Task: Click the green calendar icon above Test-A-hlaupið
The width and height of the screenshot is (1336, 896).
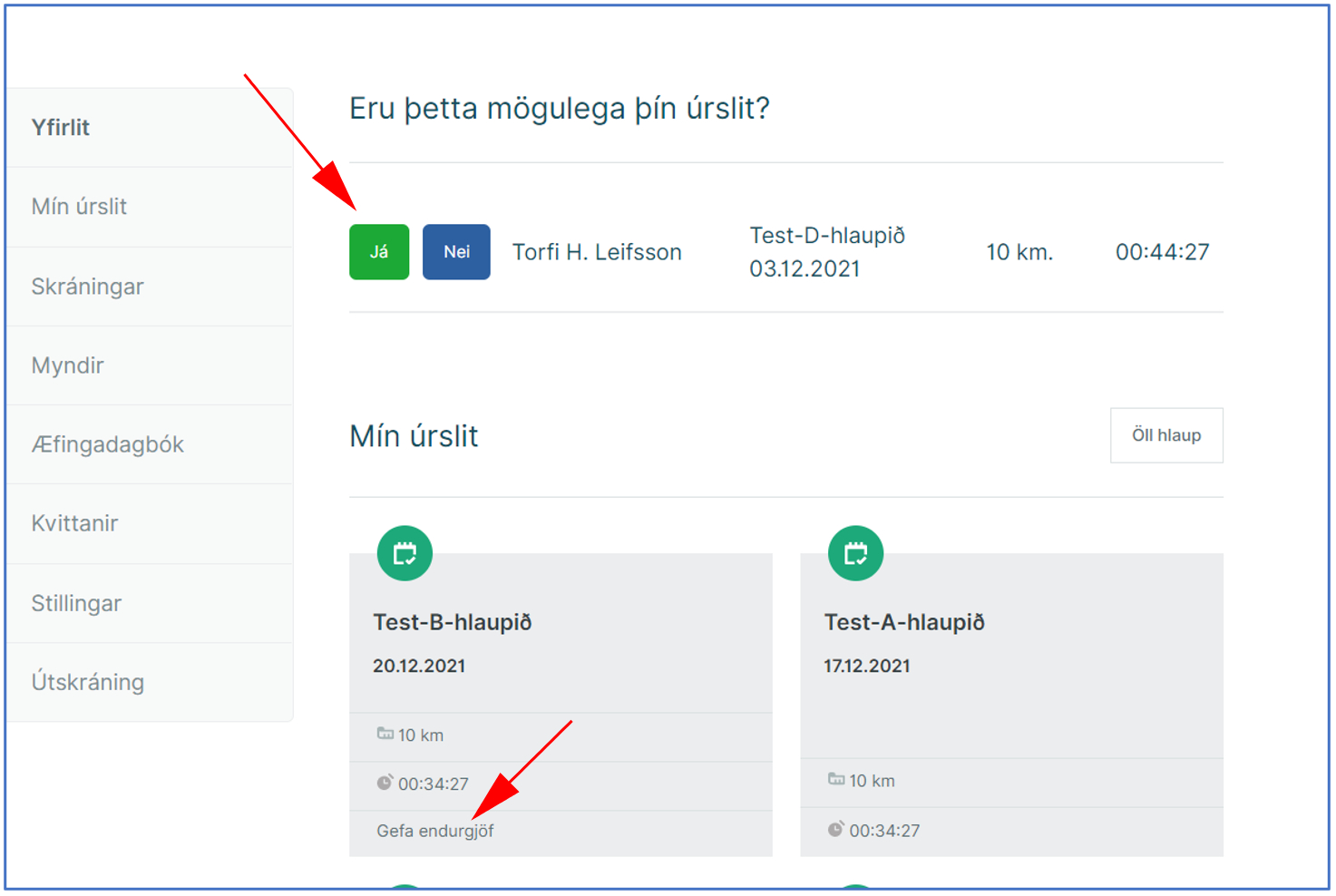Action: (x=855, y=553)
